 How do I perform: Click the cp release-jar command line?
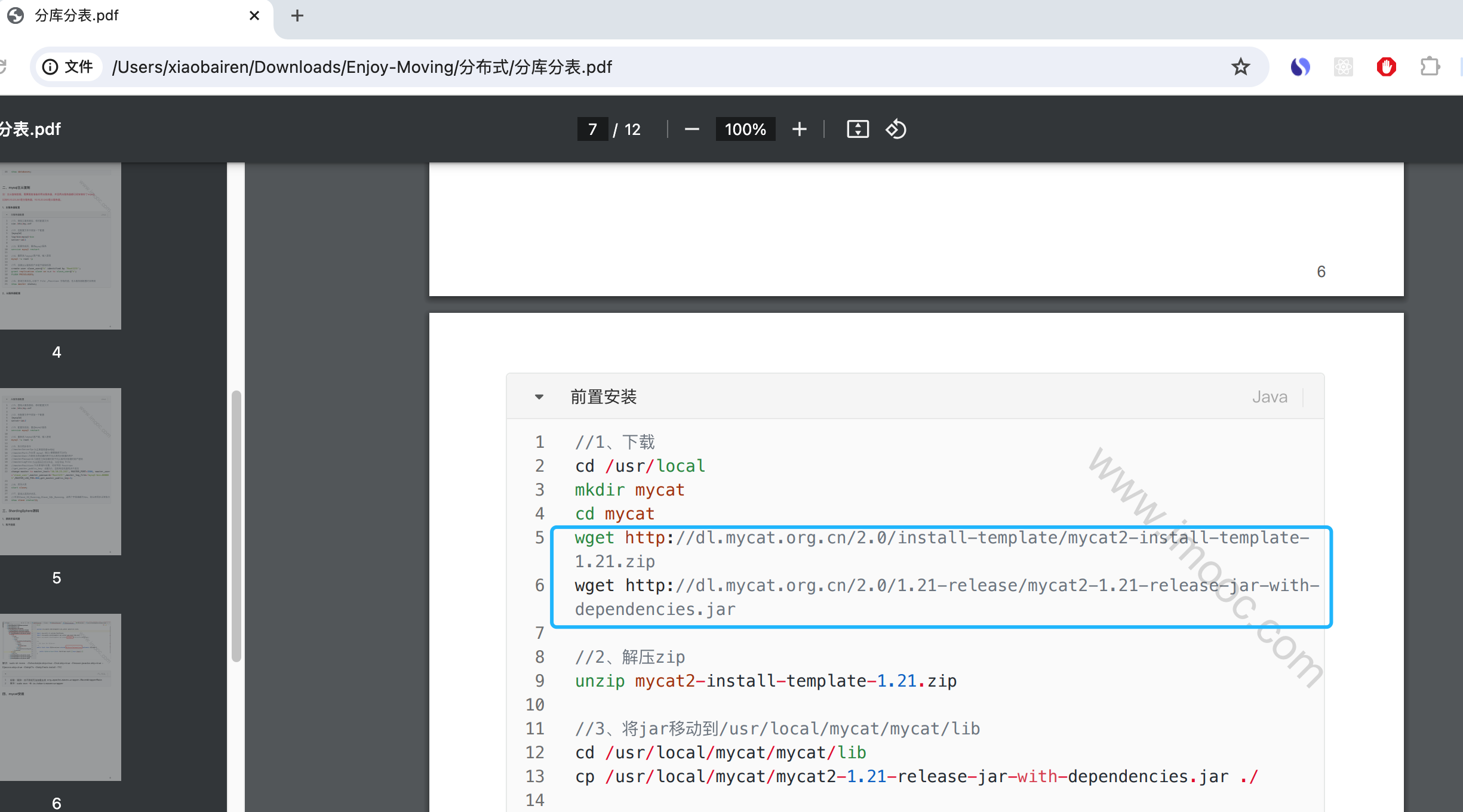click(x=917, y=776)
